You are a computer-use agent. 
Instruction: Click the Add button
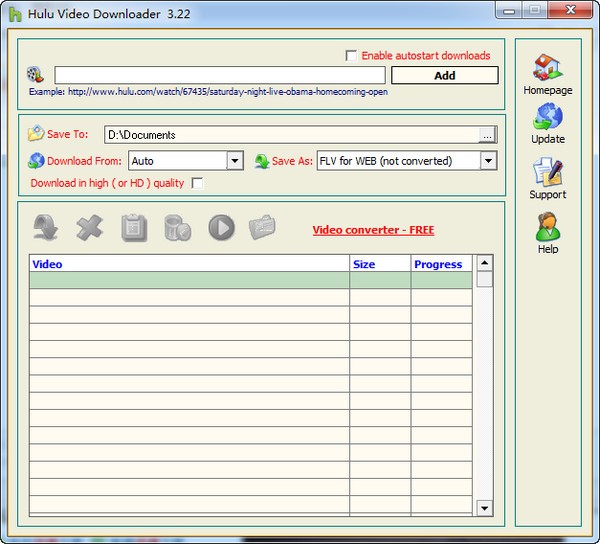pos(445,75)
